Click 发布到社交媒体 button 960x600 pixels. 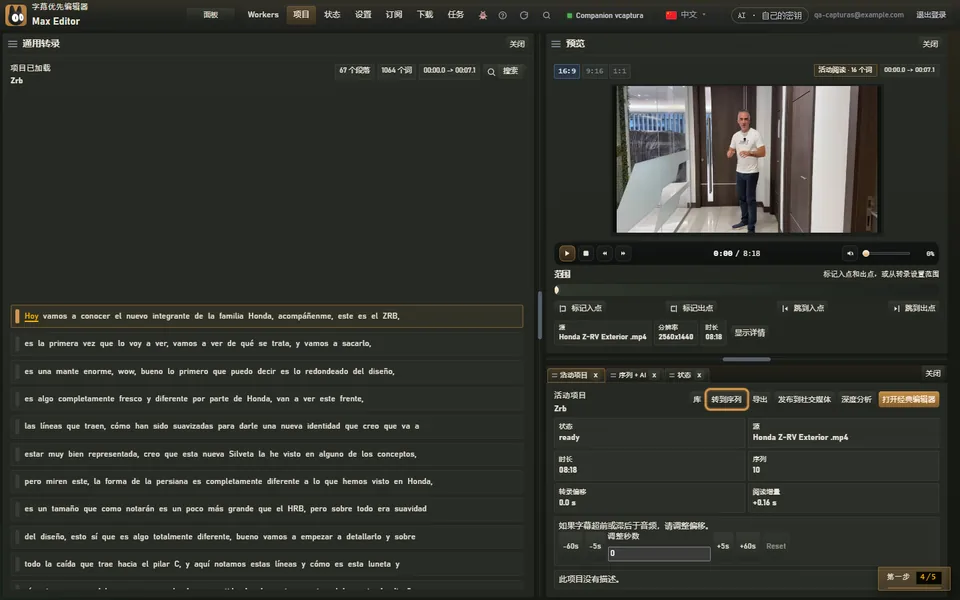tap(804, 399)
